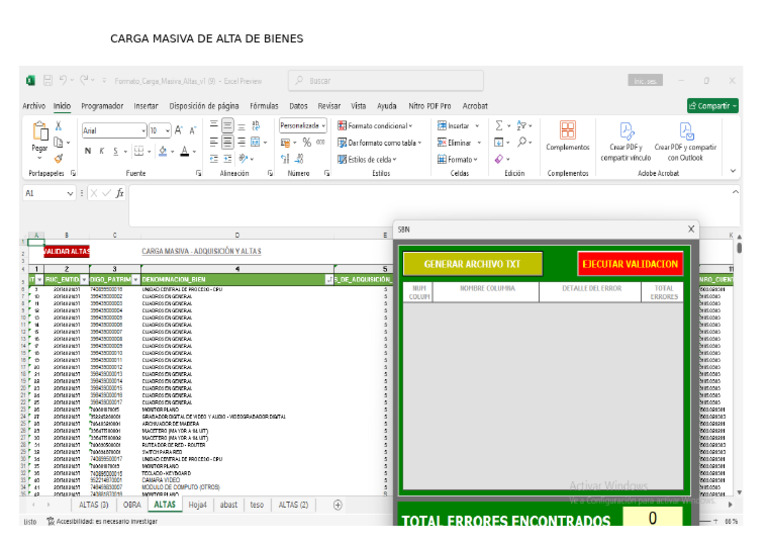Switch to the OBRA sheet tab
768x543 pixels.
click(131, 505)
